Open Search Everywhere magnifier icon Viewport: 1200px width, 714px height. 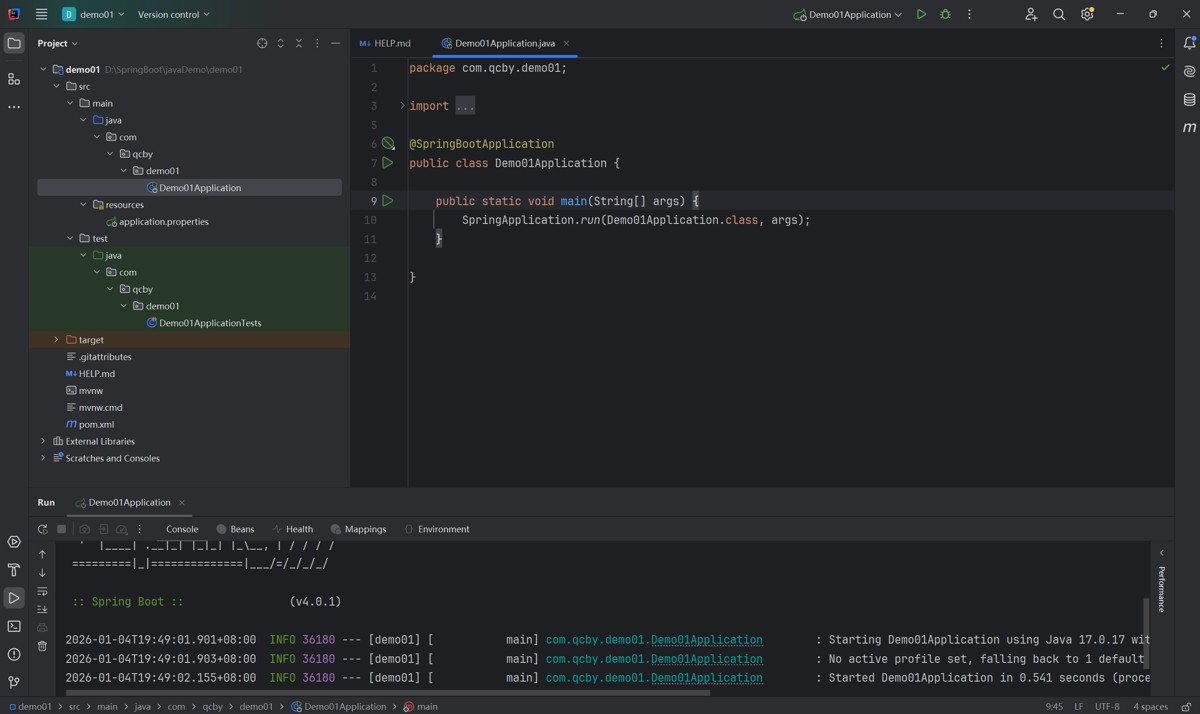(x=1059, y=15)
